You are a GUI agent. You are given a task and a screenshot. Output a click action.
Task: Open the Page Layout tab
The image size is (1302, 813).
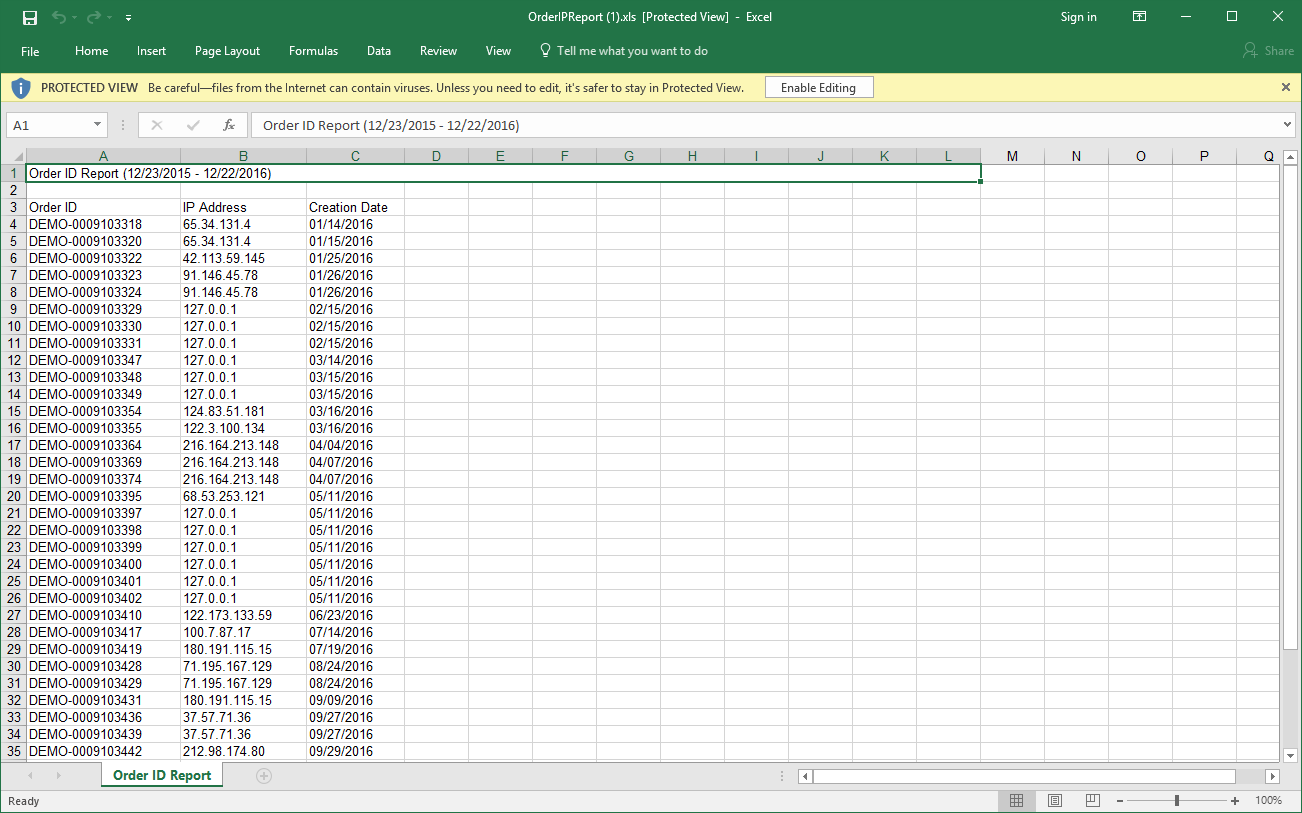click(x=227, y=51)
